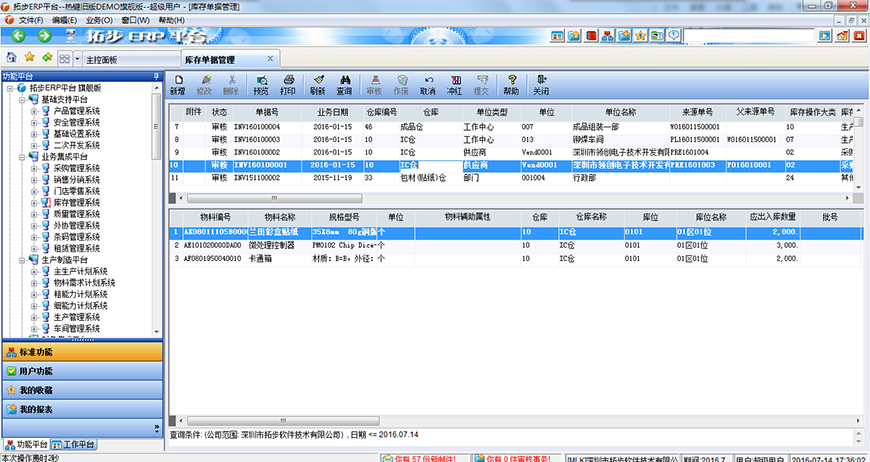Pin the 功能平台 side panel
The image size is (870, 462).
[x=156, y=76]
